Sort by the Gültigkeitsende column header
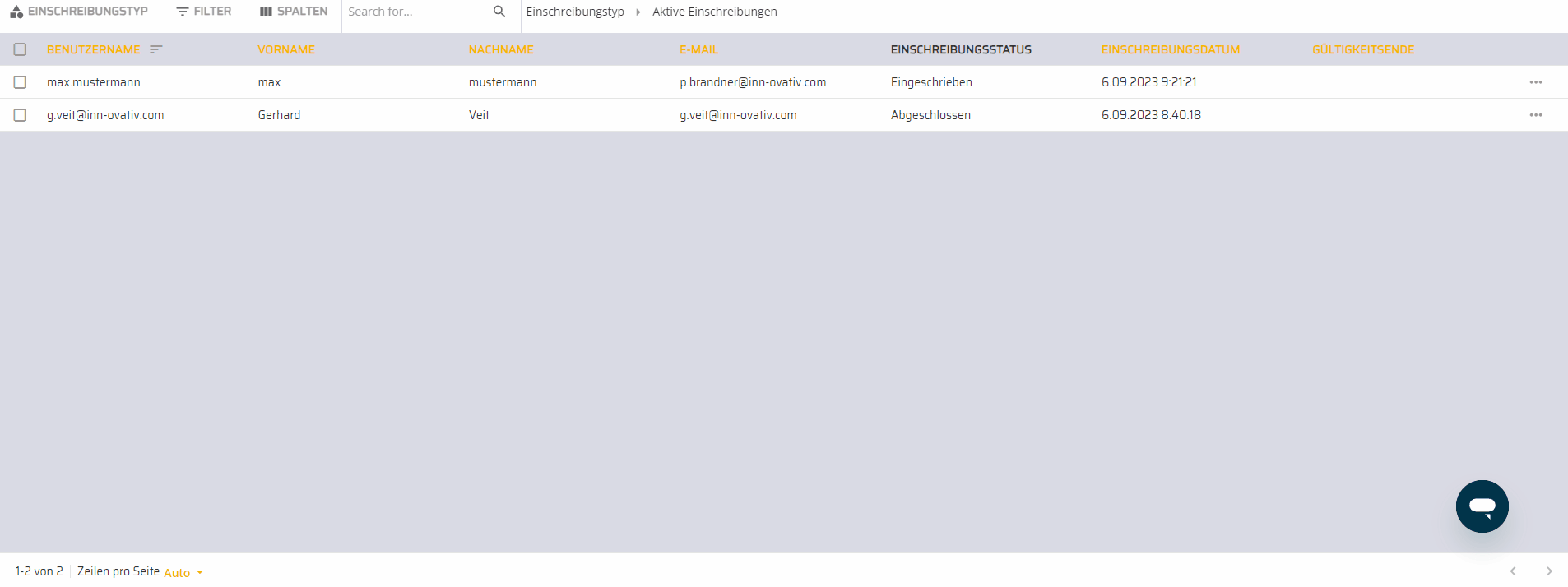1568x587 pixels. [x=1363, y=49]
